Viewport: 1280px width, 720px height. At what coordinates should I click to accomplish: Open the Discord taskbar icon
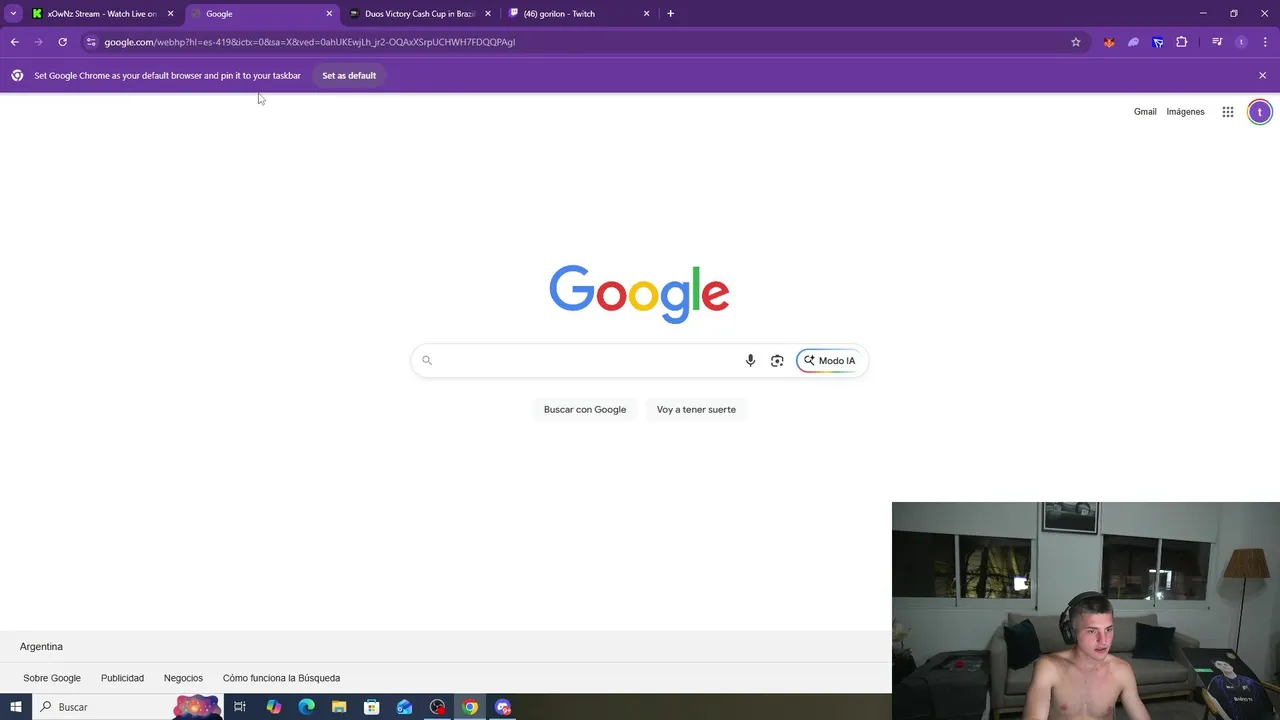click(503, 707)
